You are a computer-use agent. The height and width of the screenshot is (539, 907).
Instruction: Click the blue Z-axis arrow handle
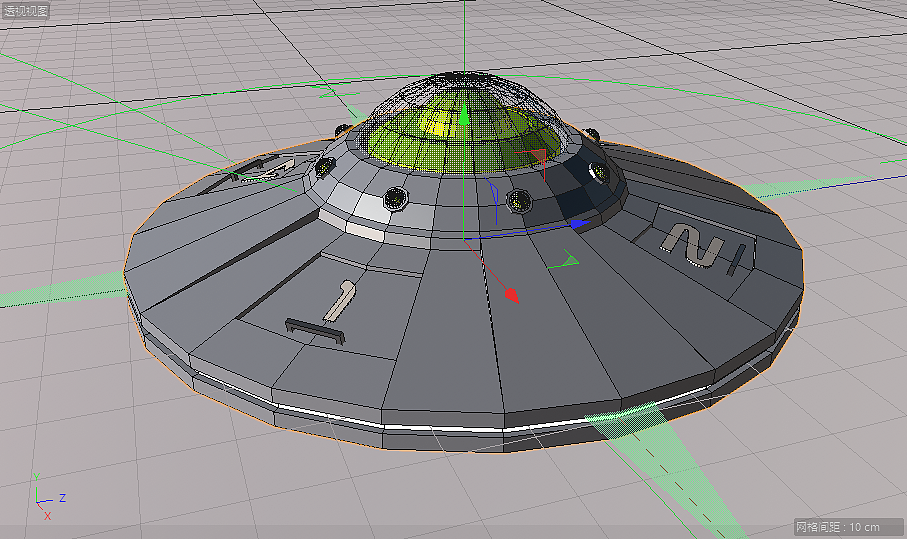point(580,223)
